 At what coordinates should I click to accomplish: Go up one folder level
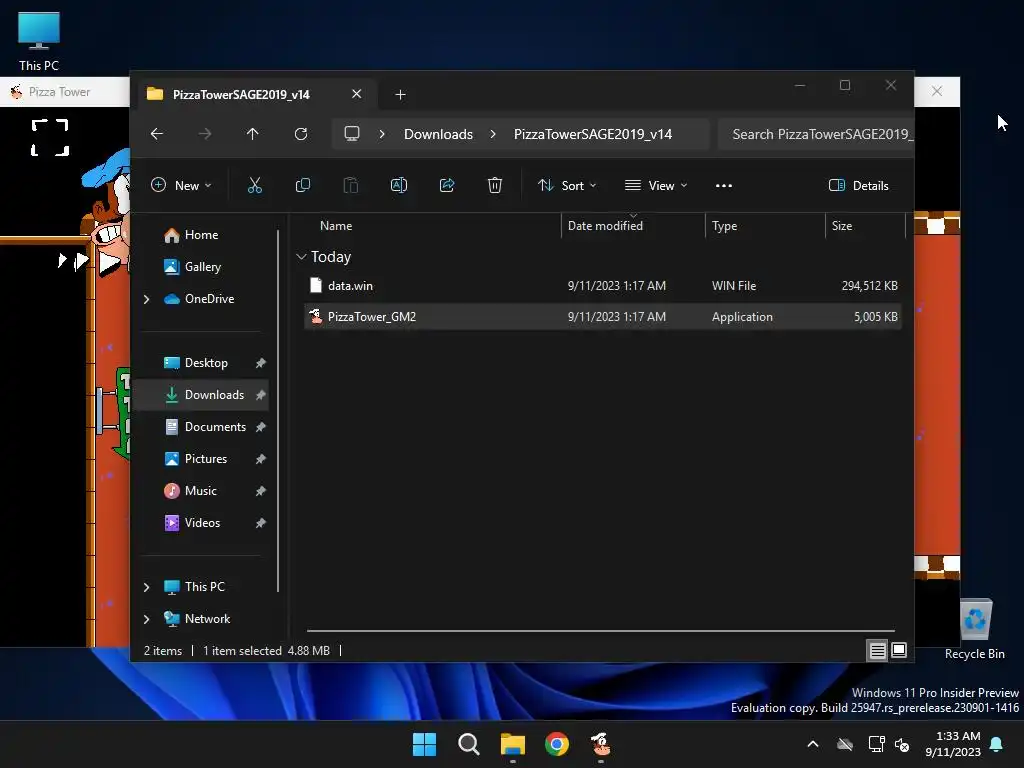pos(253,134)
